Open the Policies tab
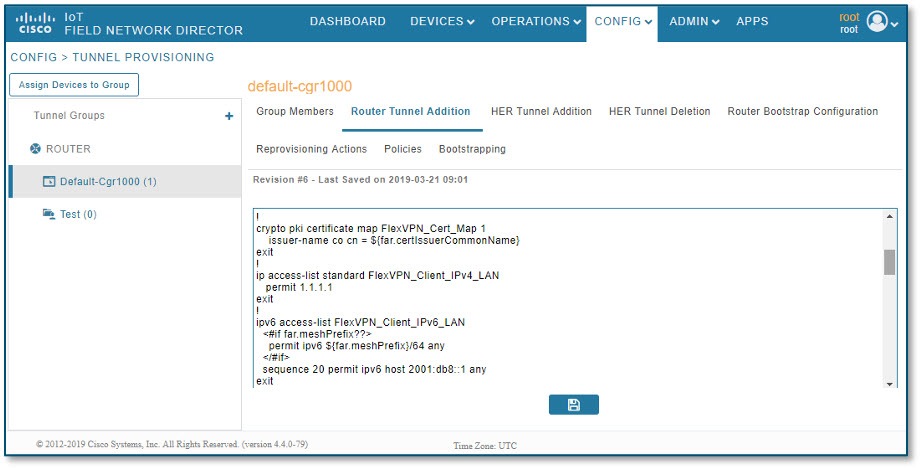The width and height of the screenshot is (920, 468). (x=402, y=149)
